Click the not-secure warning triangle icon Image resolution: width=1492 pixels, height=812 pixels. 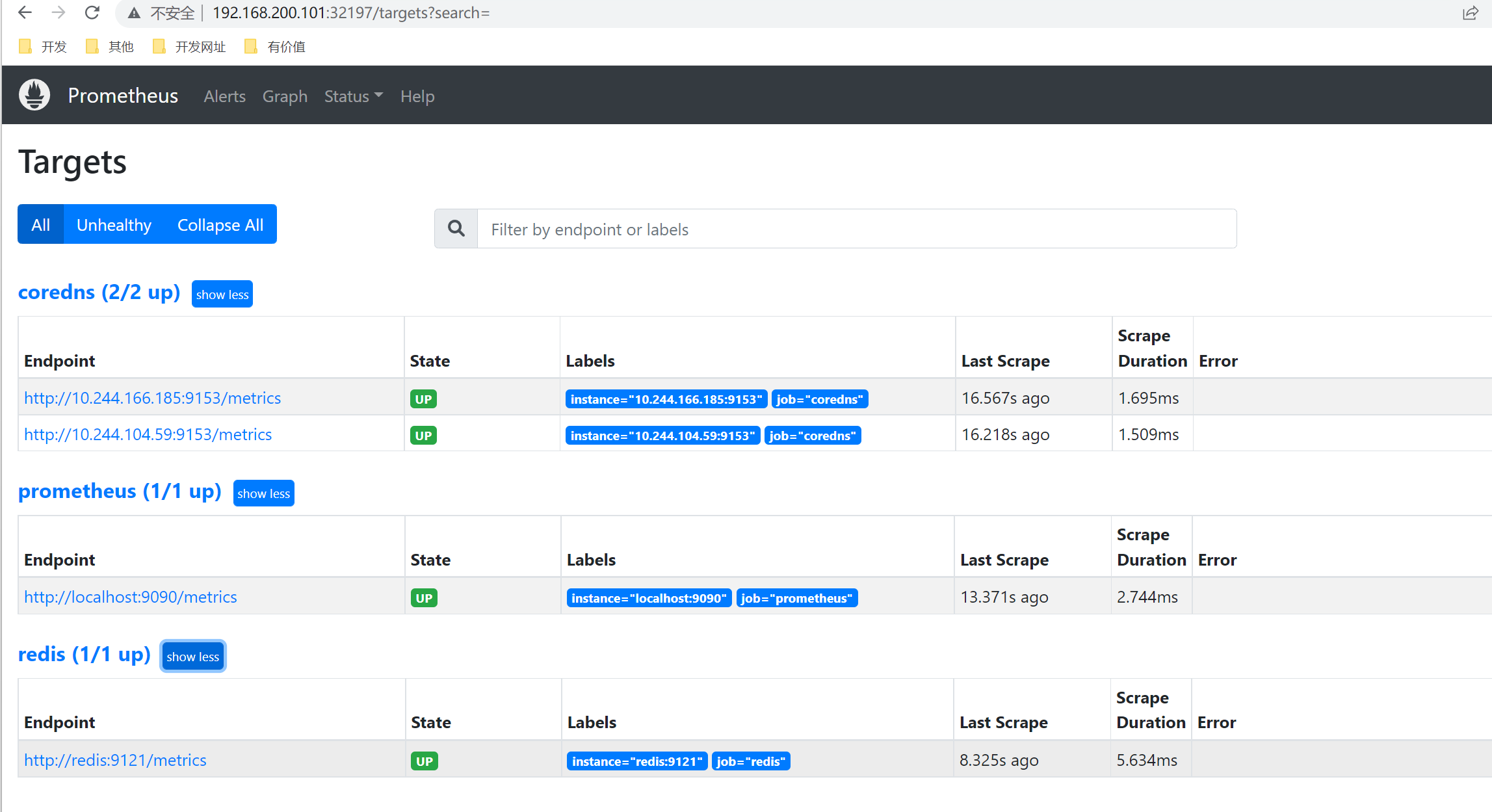click(134, 13)
